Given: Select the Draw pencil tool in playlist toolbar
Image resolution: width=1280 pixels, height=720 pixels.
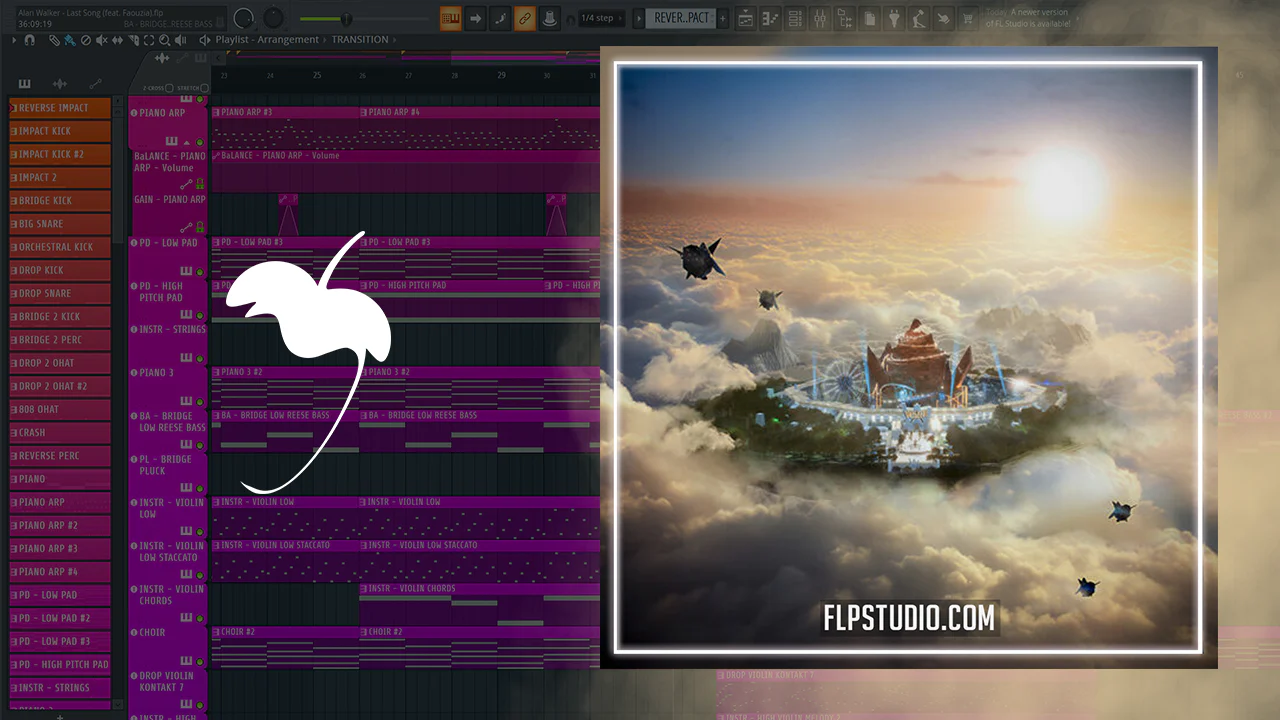Looking at the screenshot, I should click(56, 40).
